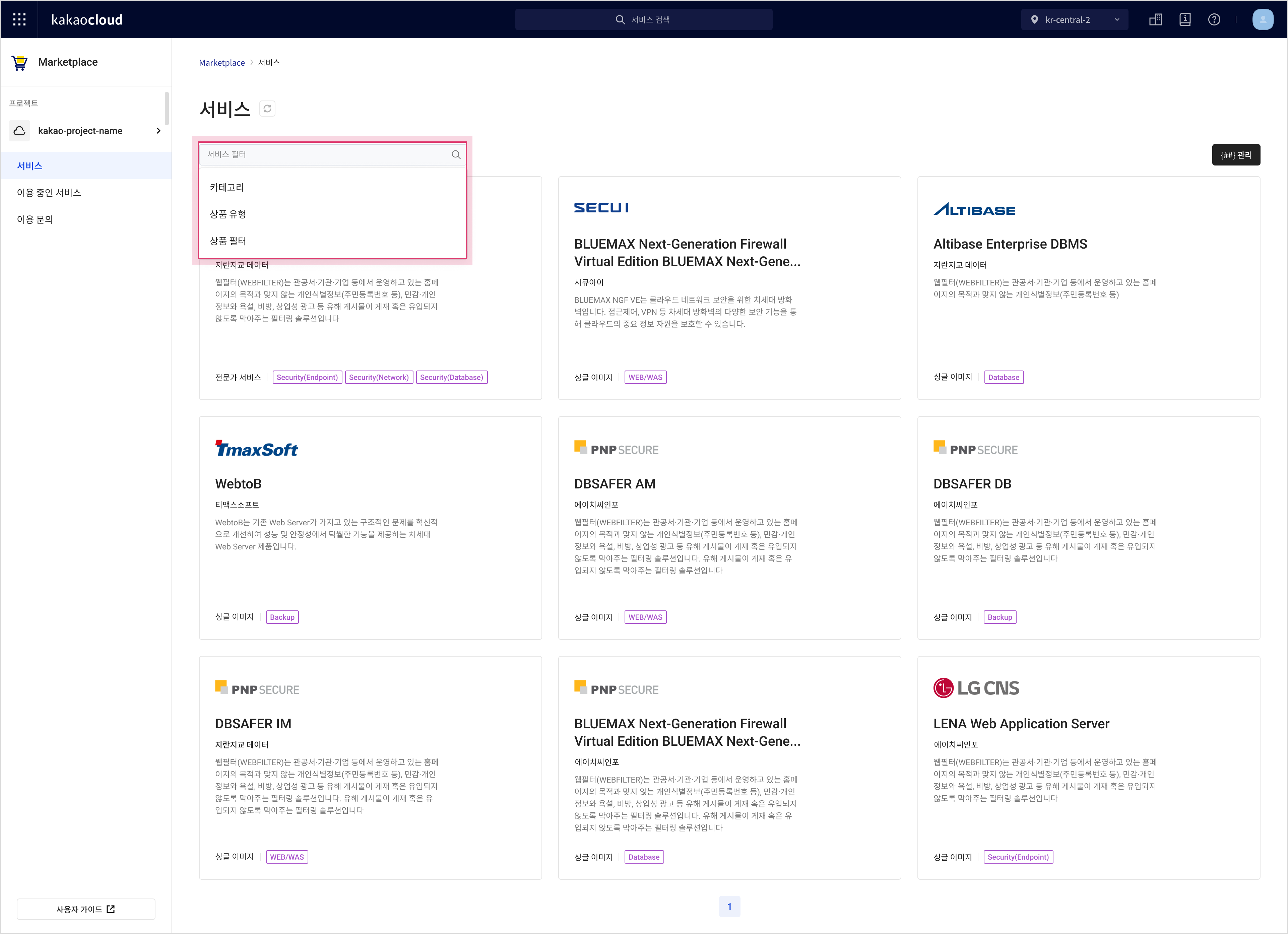
Task: Select the 카테고리 filter option
Action: [332, 187]
